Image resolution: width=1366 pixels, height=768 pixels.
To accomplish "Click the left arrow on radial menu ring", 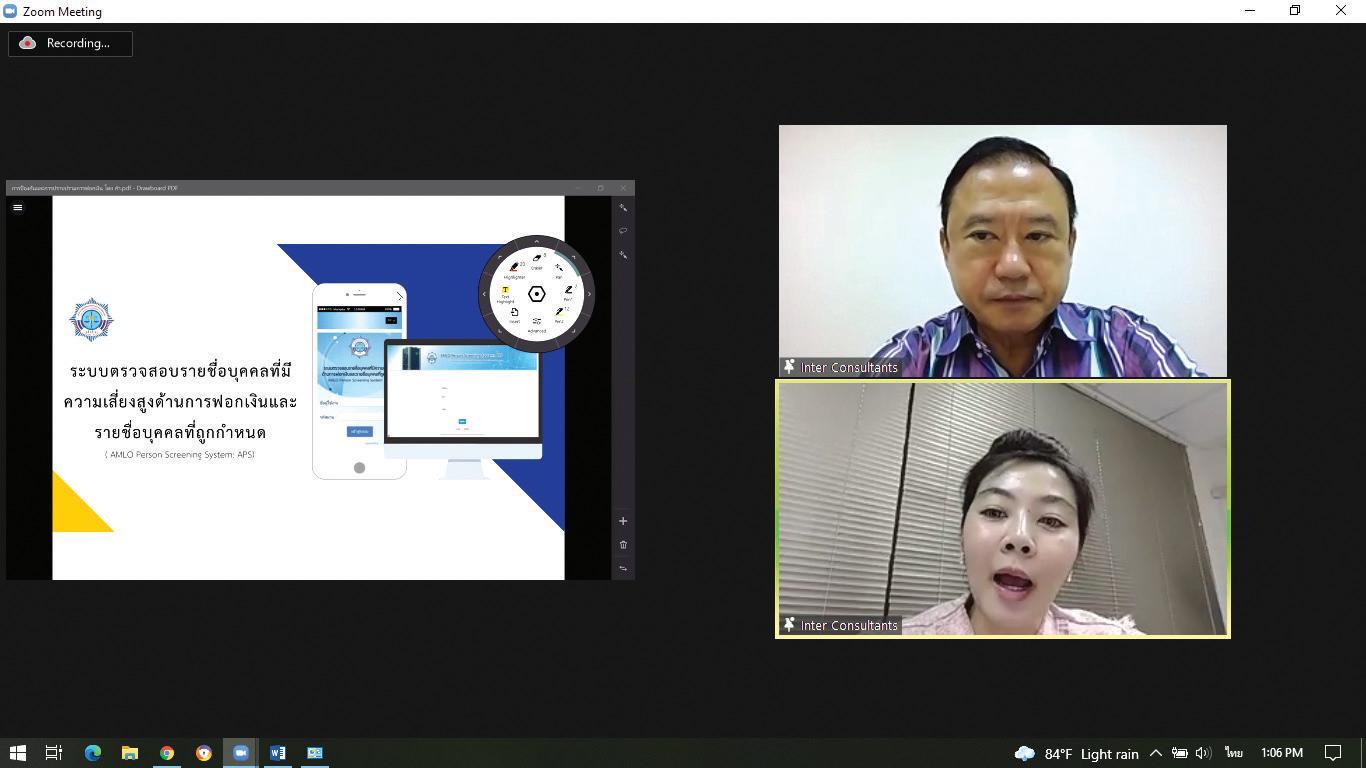I will click(x=484, y=294).
